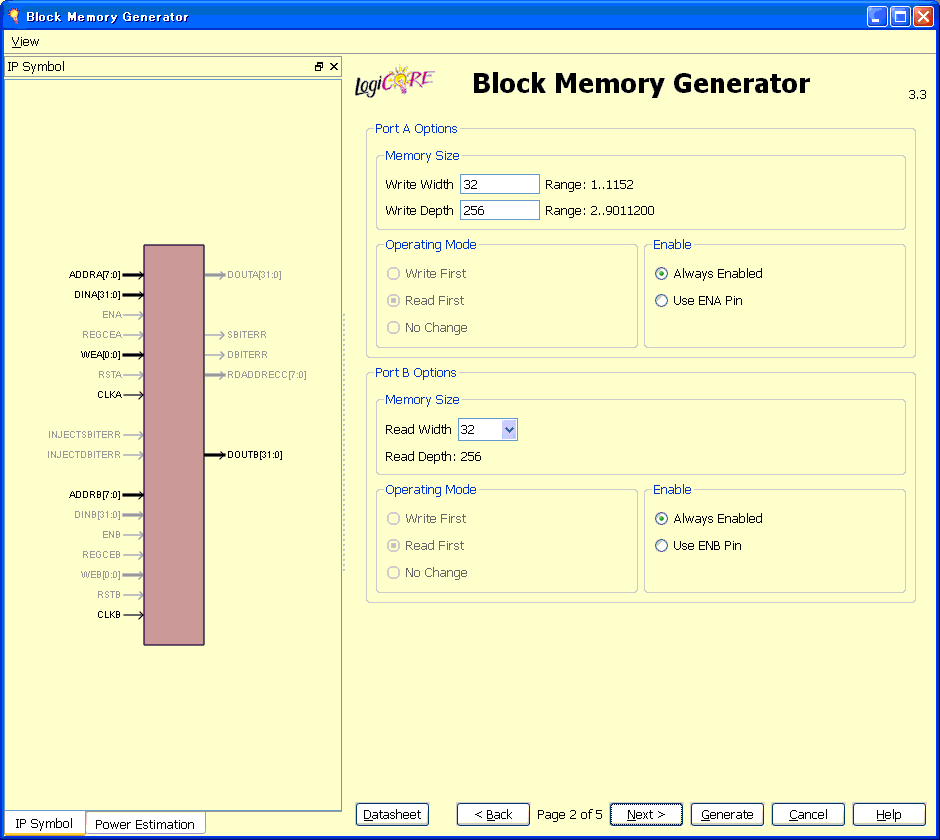Image resolution: width=940 pixels, height=840 pixels.
Task: Click the DOUTB[31:0] port label
Action: 255,454
